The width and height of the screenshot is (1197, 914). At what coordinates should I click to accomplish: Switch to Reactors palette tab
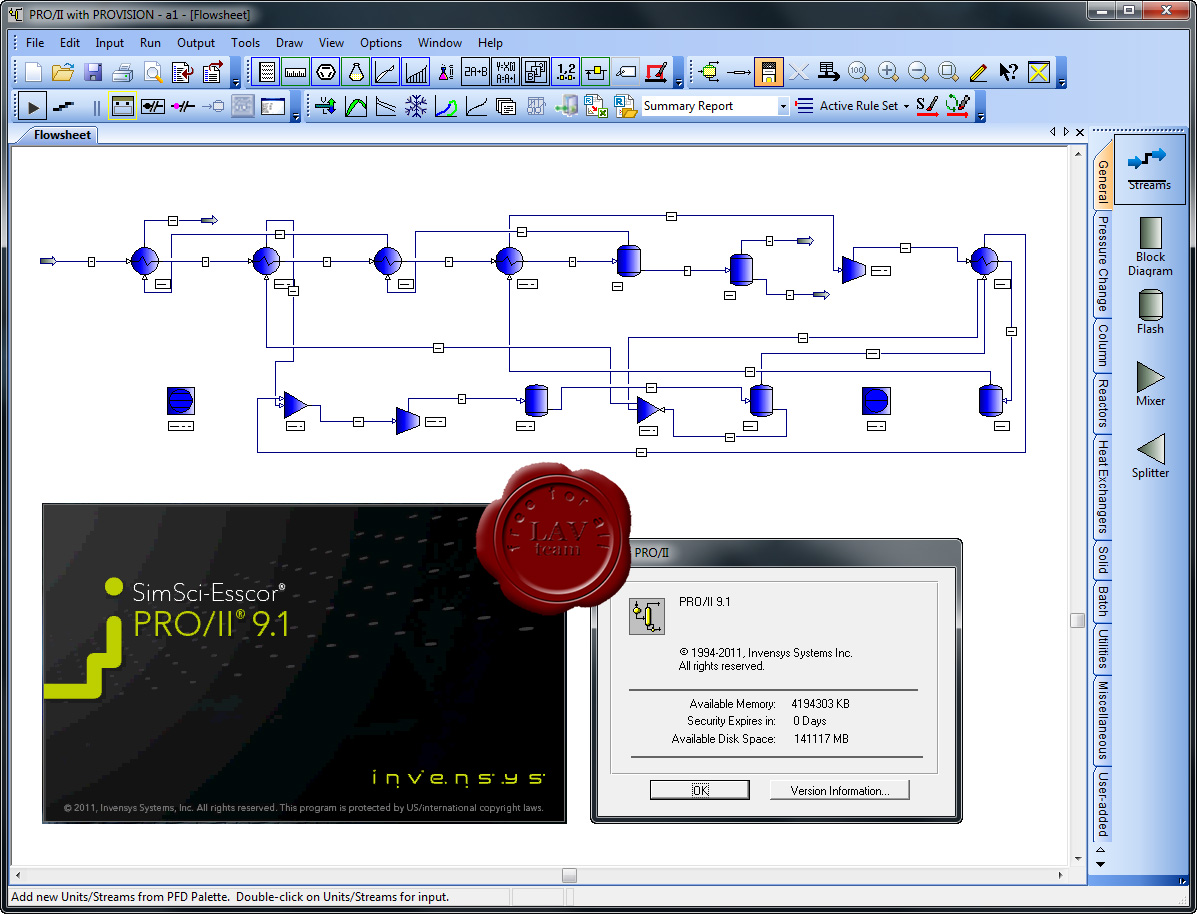tap(1102, 403)
